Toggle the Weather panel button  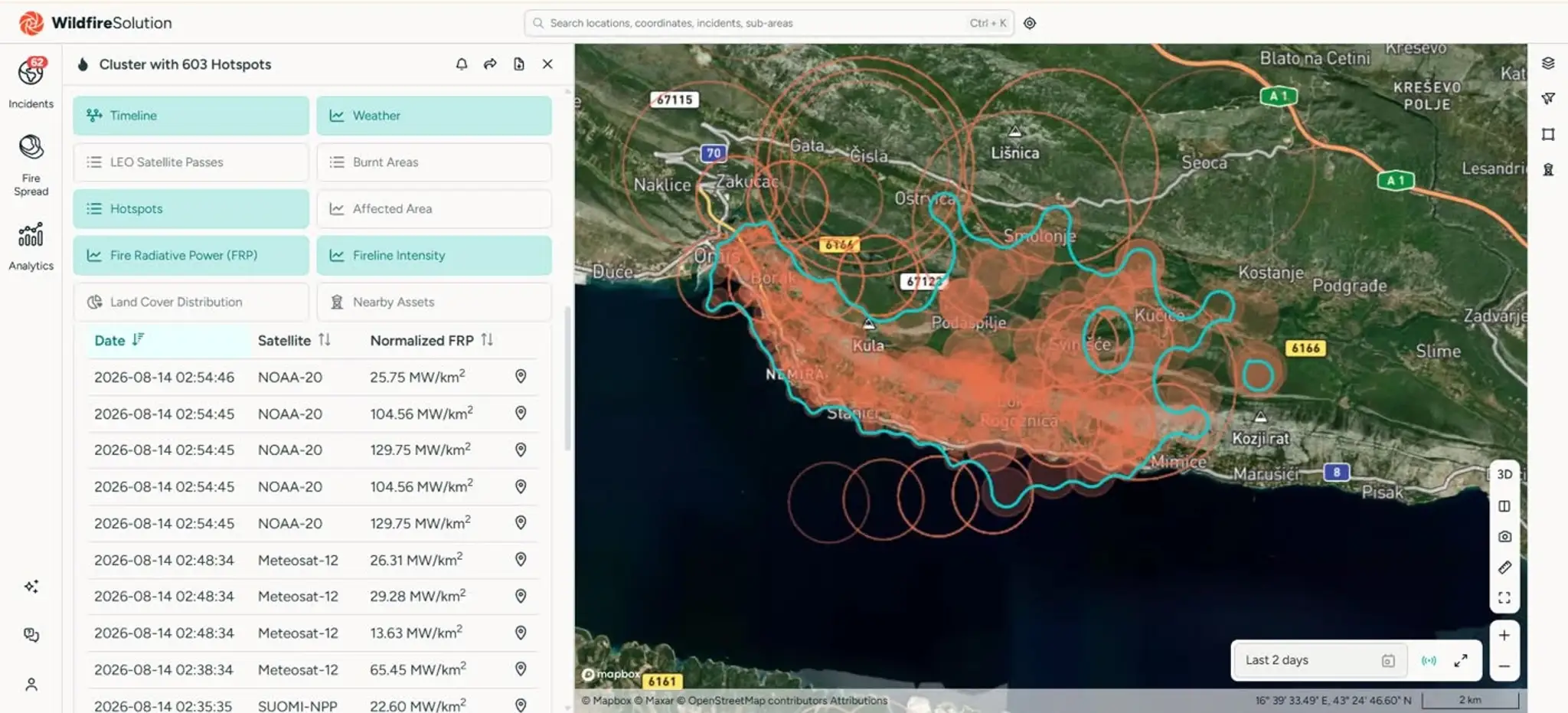point(434,116)
